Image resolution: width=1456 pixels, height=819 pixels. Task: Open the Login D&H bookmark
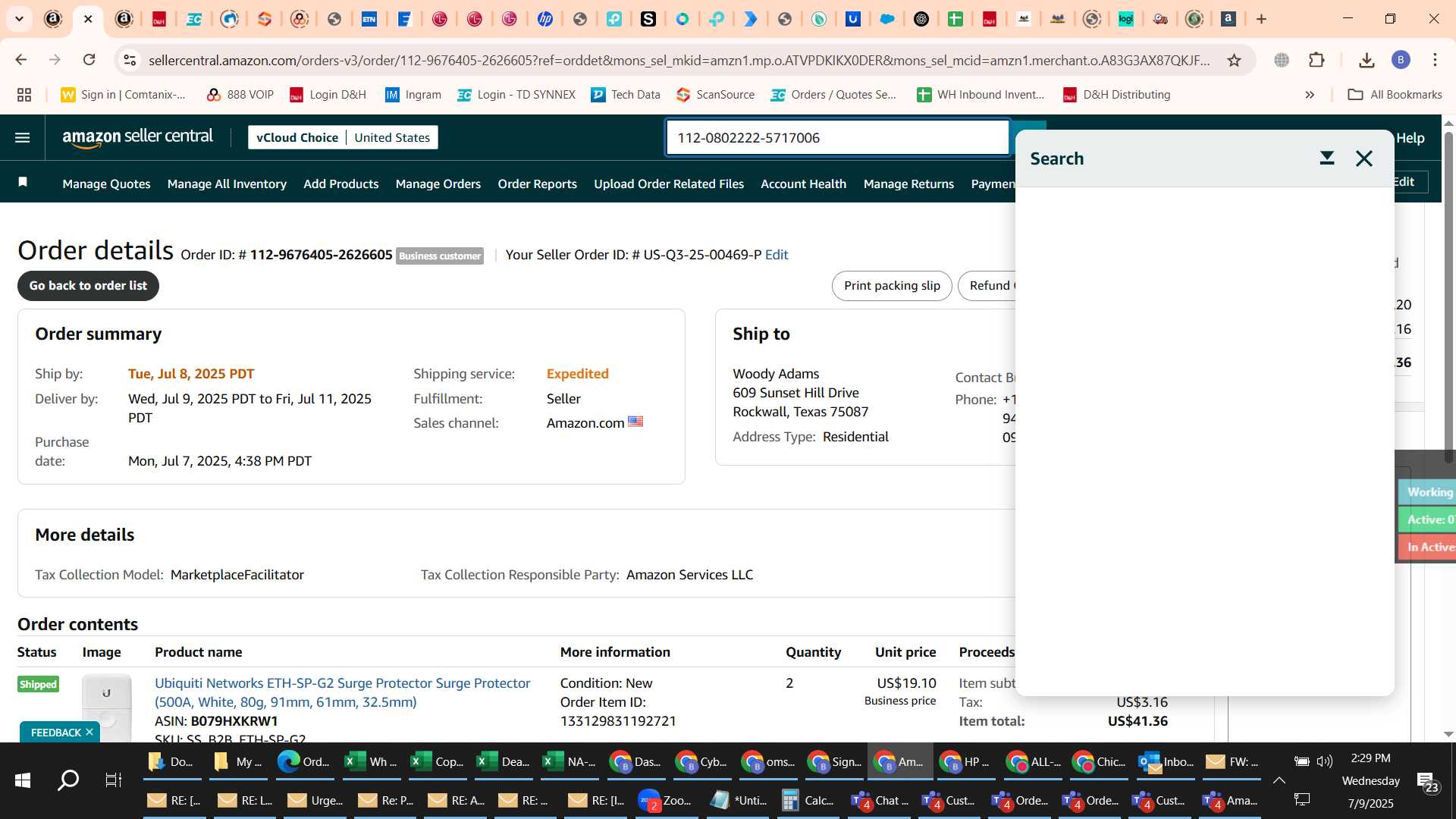pos(328,95)
